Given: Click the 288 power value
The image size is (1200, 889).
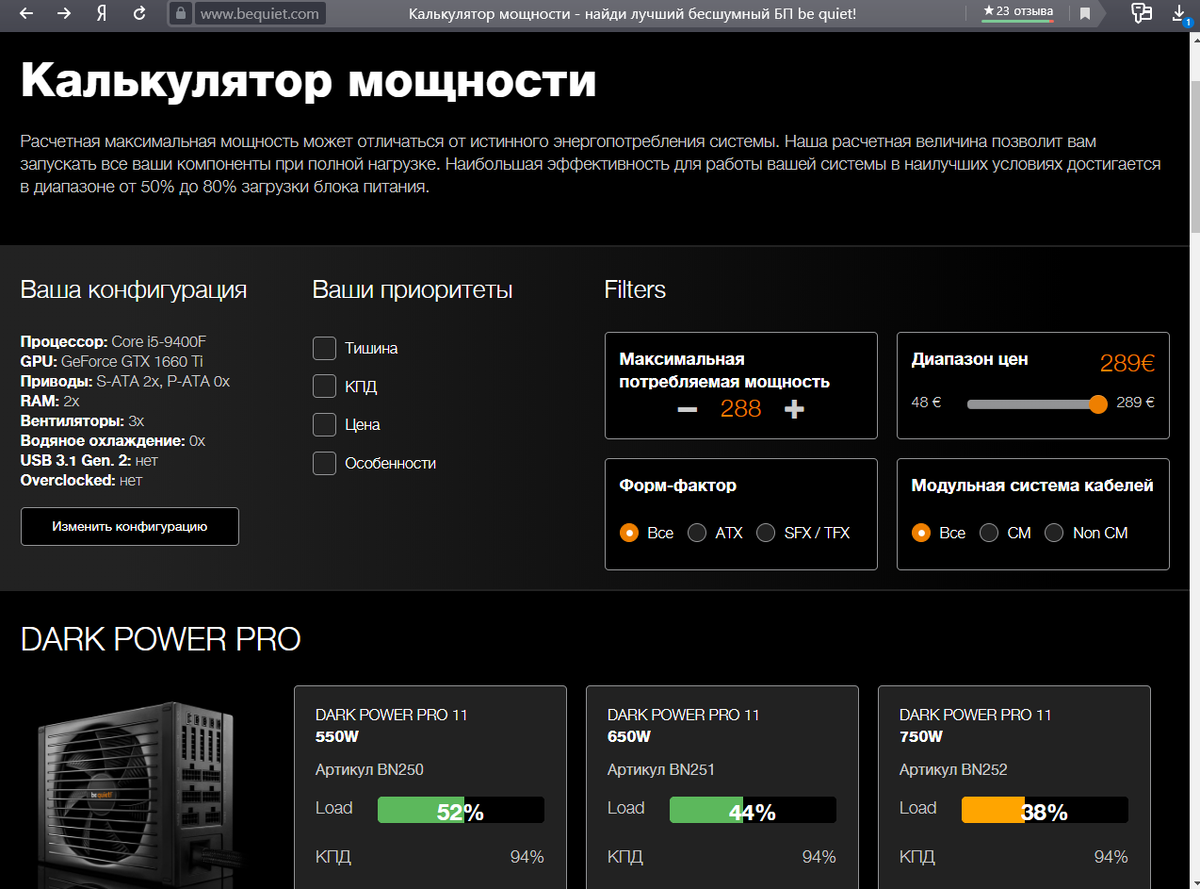Looking at the screenshot, I should pos(741,409).
